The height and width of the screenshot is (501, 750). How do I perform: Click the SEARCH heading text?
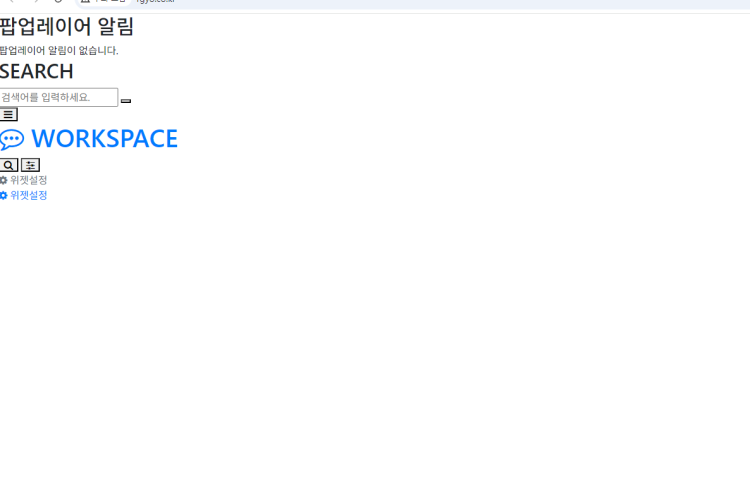36,72
